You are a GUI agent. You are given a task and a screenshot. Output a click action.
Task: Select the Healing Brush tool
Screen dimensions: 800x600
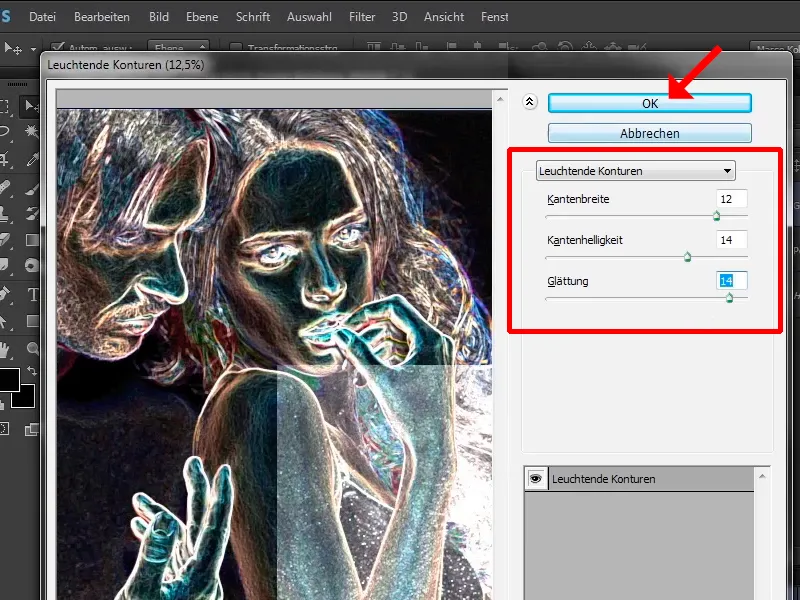(4, 188)
